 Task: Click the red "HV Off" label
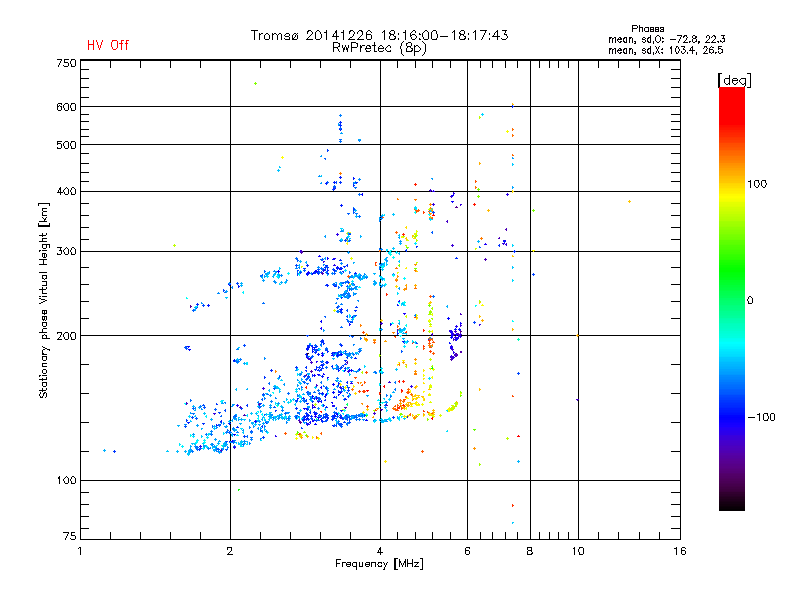pos(108,45)
